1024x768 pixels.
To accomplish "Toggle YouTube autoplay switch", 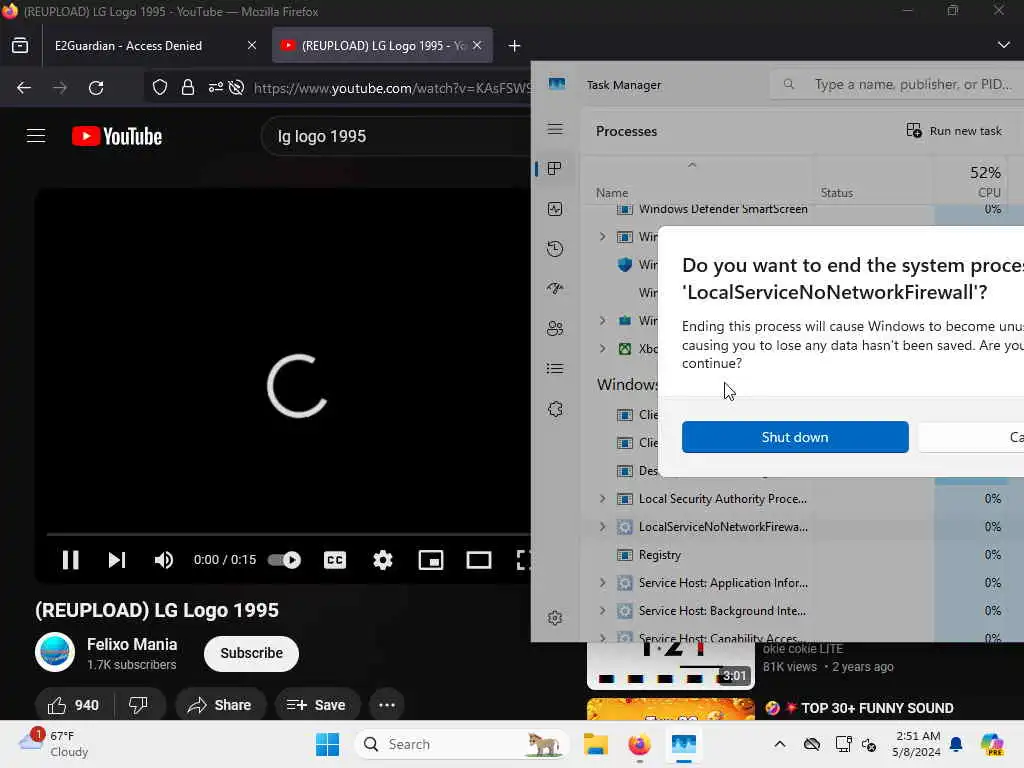I will click(x=284, y=560).
